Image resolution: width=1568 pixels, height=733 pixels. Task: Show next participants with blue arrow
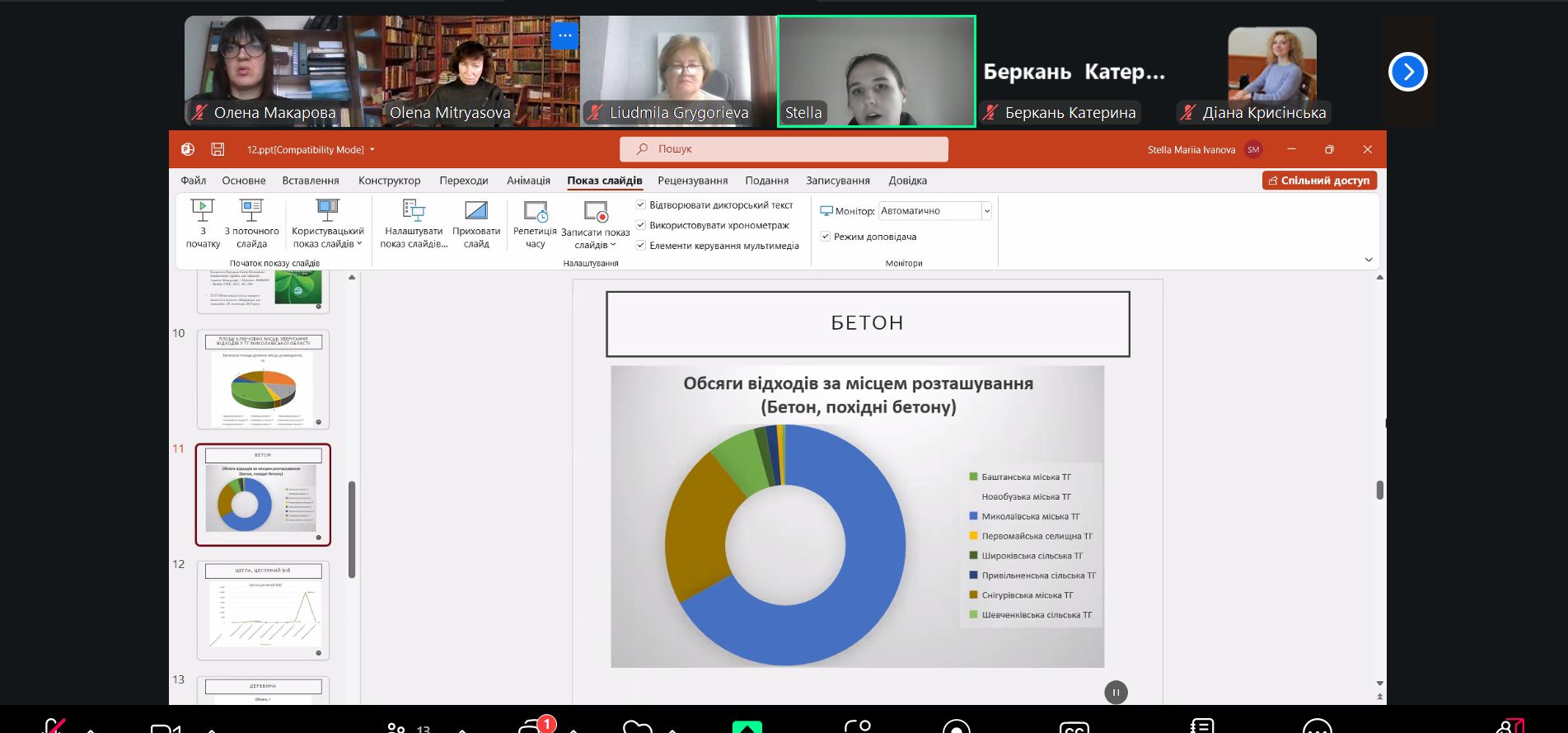(1407, 72)
